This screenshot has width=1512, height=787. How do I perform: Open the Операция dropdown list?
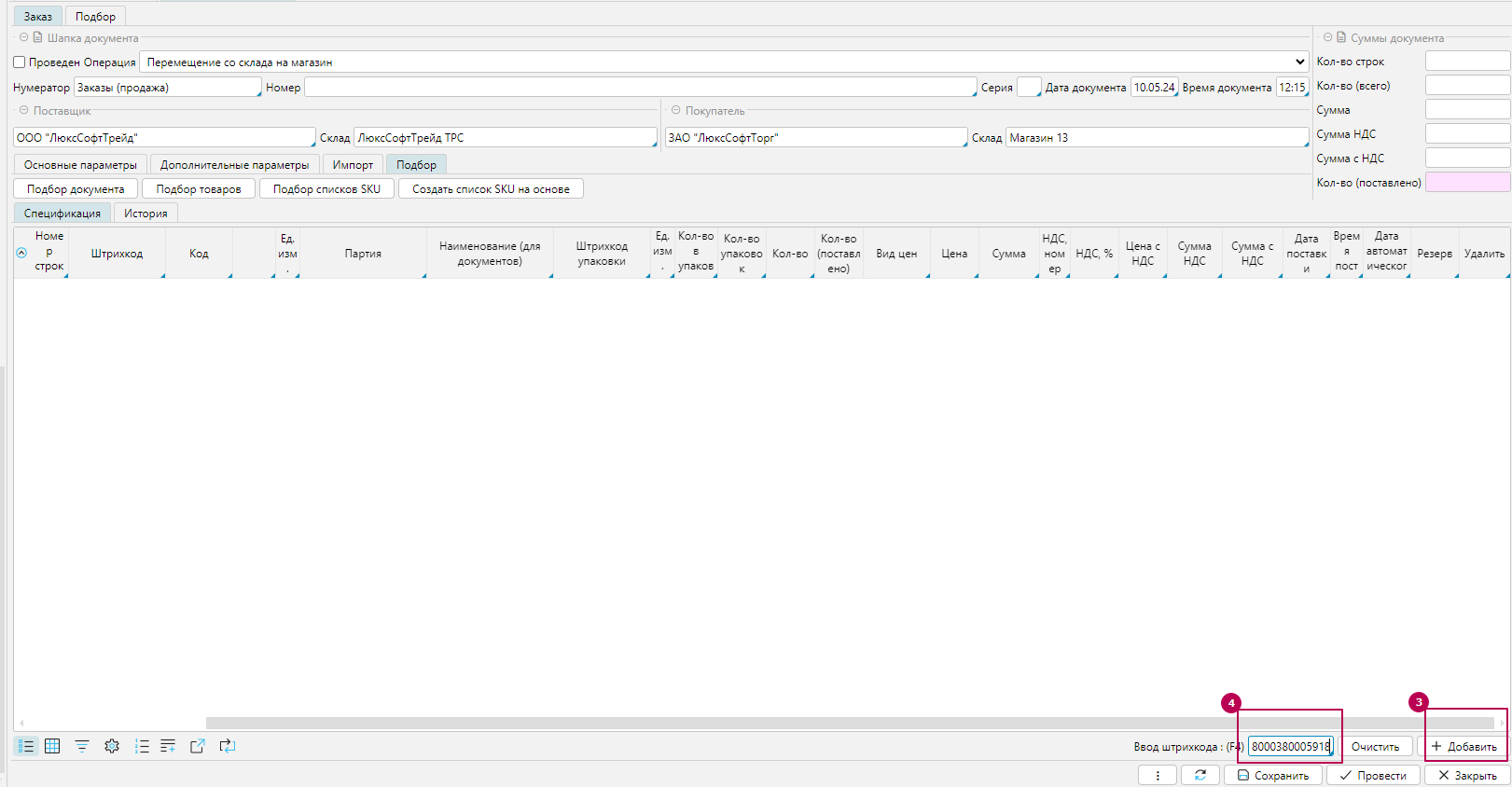tap(1299, 62)
